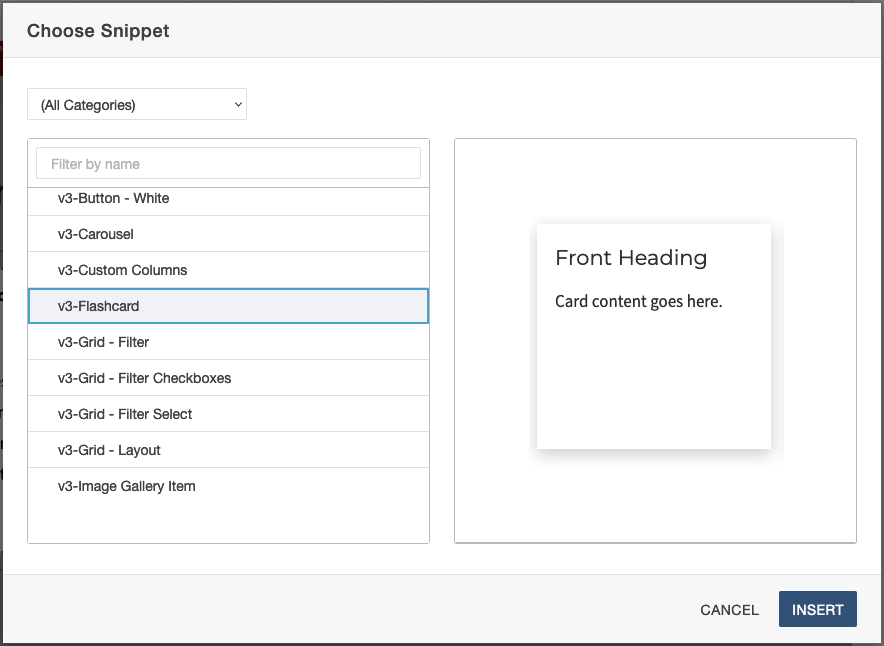Choose v3-Custom Columns snippet
The width and height of the screenshot is (884, 646).
pyautogui.click(x=228, y=270)
